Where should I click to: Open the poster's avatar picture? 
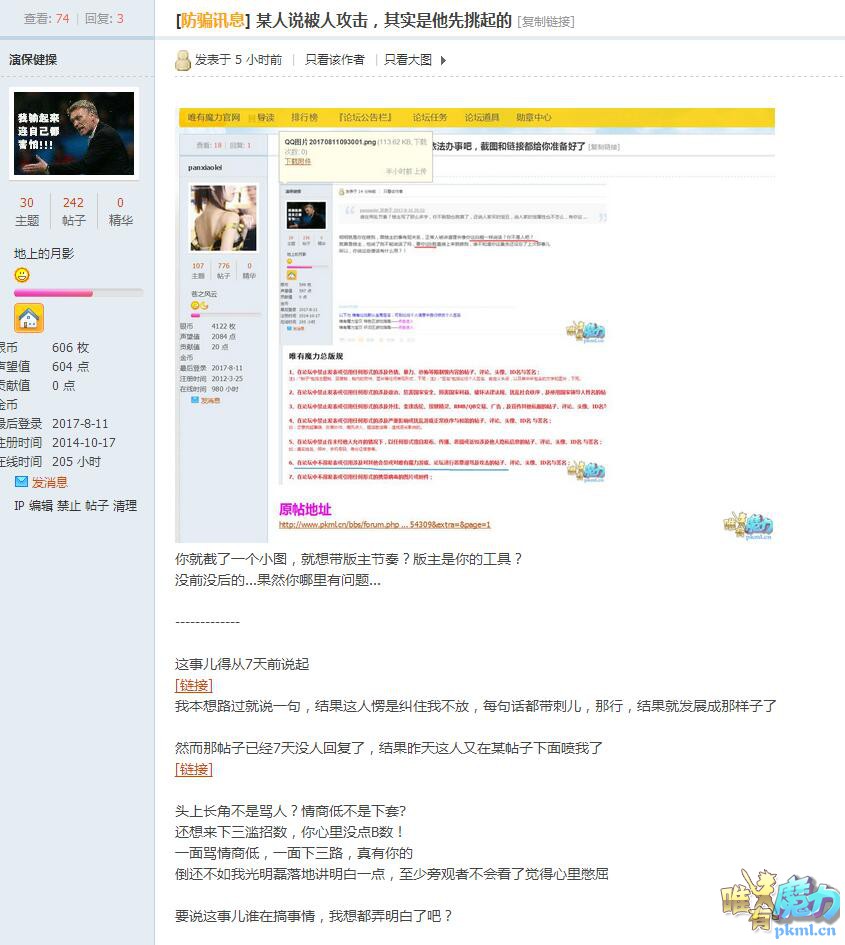(74, 134)
